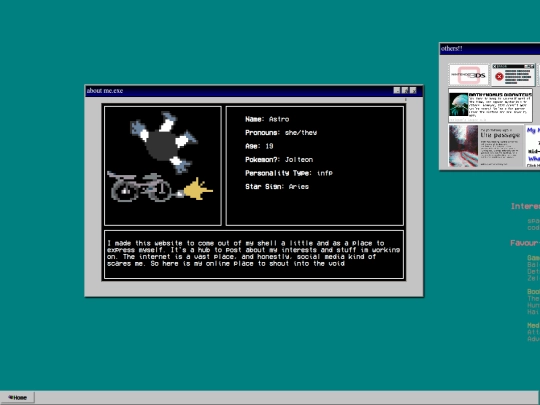Open the Home button in the taskbar
Image resolution: width=540 pixels, height=405 pixels.
[17, 397]
